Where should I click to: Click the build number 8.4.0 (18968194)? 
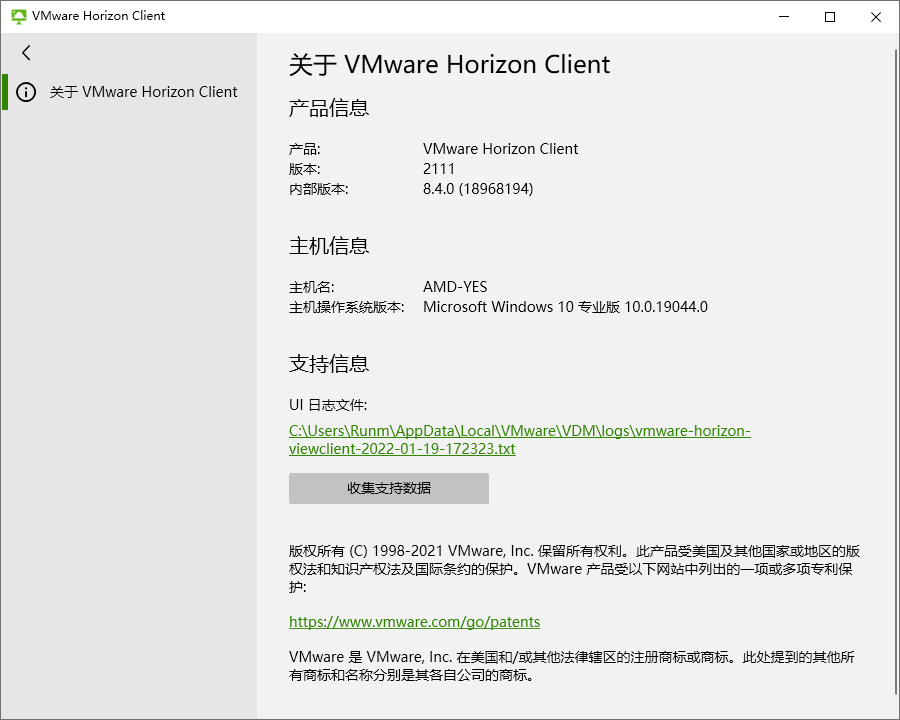coord(478,189)
